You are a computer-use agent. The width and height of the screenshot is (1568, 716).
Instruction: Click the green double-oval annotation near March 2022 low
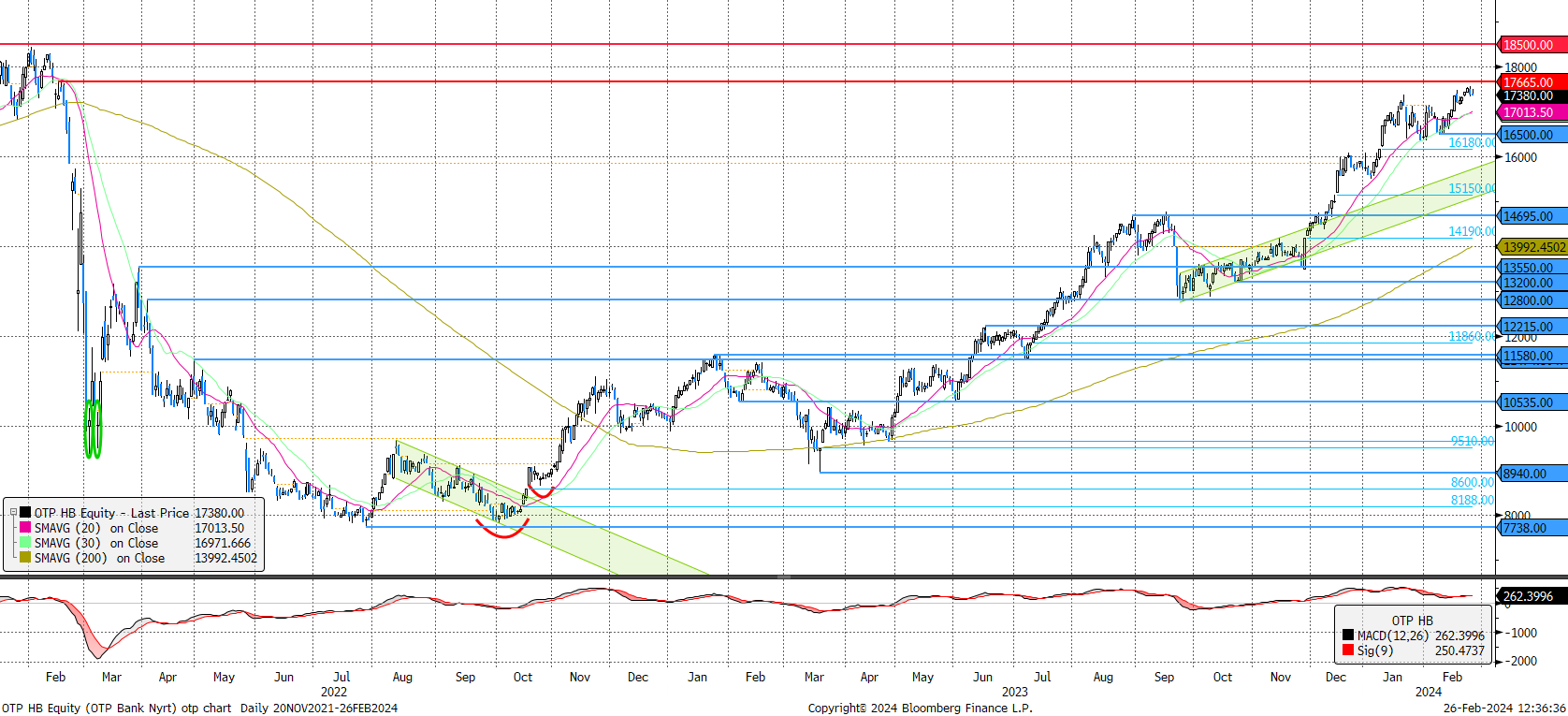tap(93, 429)
